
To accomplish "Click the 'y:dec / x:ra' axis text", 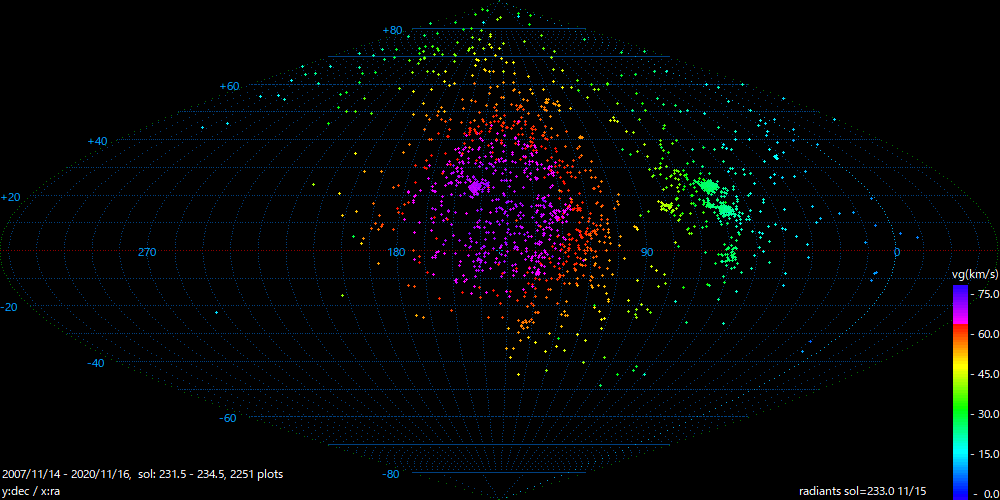I will 32,491.
